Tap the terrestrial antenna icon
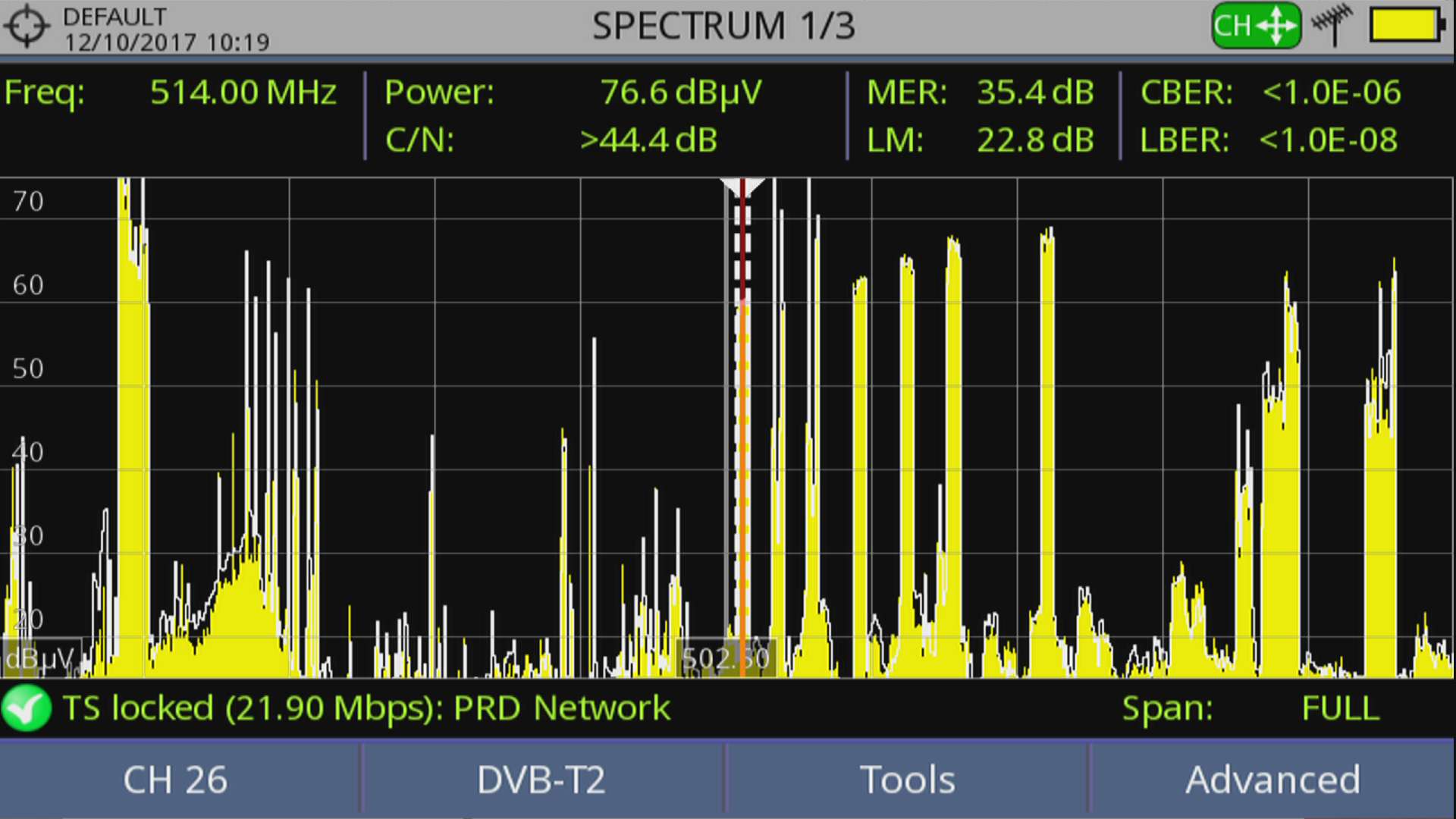 (x=1332, y=25)
